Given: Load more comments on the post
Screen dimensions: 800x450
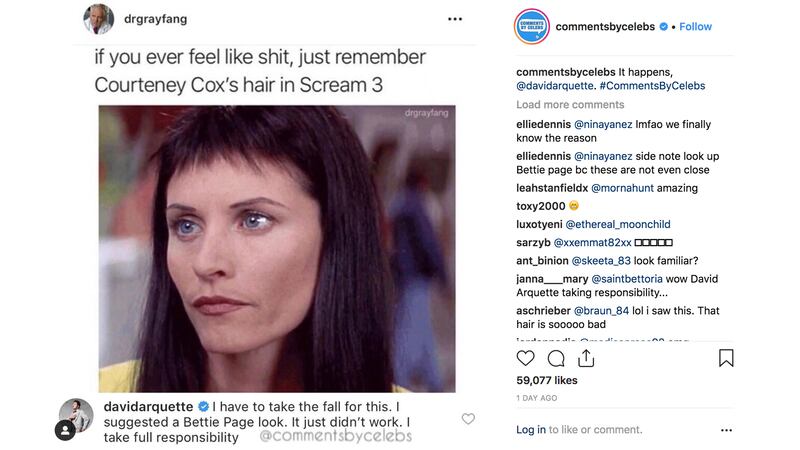Looking at the screenshot, I should coord(570,104).
